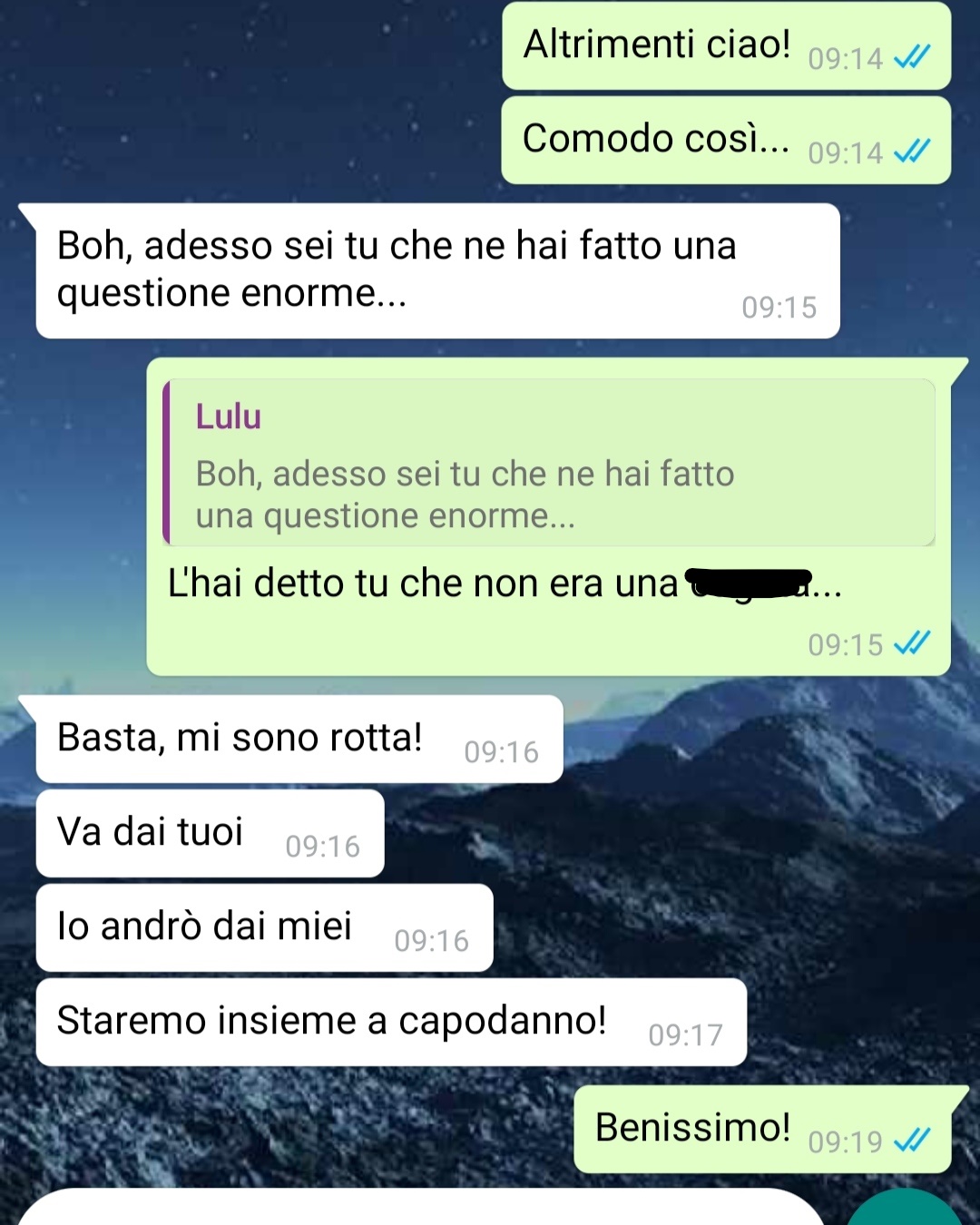Click blue double-check on 09:15 sent reply

point(912,644)
